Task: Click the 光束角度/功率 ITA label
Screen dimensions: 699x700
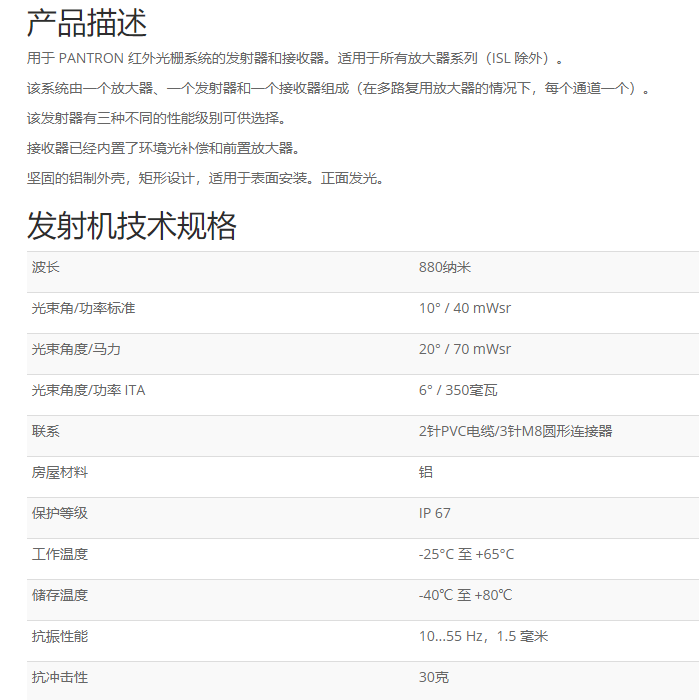Action: point(88,390)
